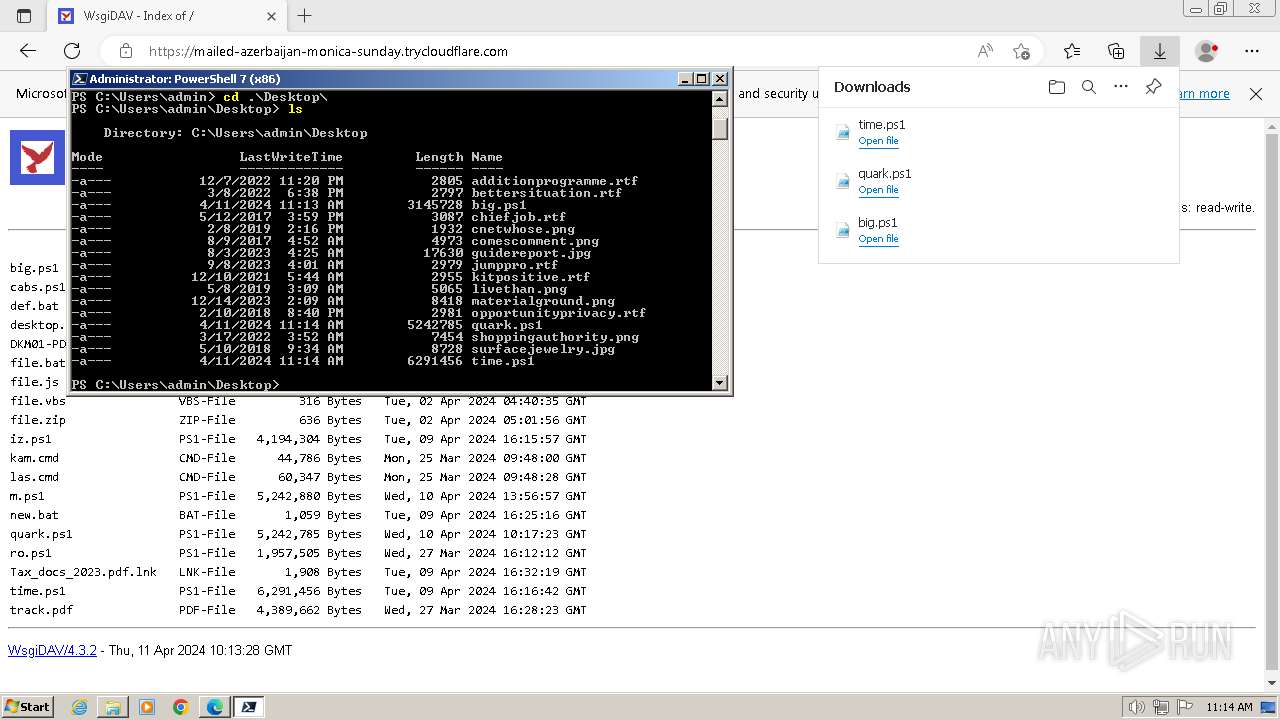Click the taskbar clock 11:14 AM

tap(1228, 707)
